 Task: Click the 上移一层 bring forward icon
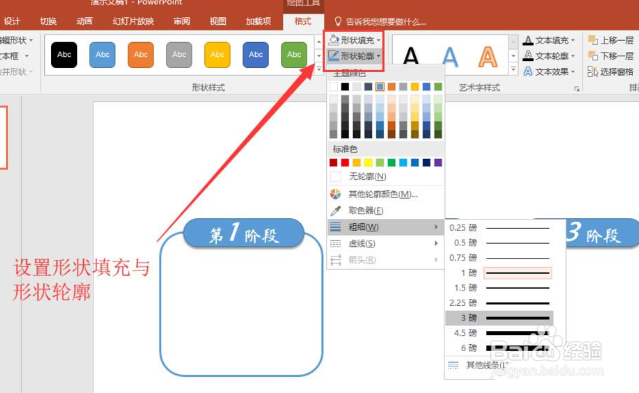click(x=593, y=40)
